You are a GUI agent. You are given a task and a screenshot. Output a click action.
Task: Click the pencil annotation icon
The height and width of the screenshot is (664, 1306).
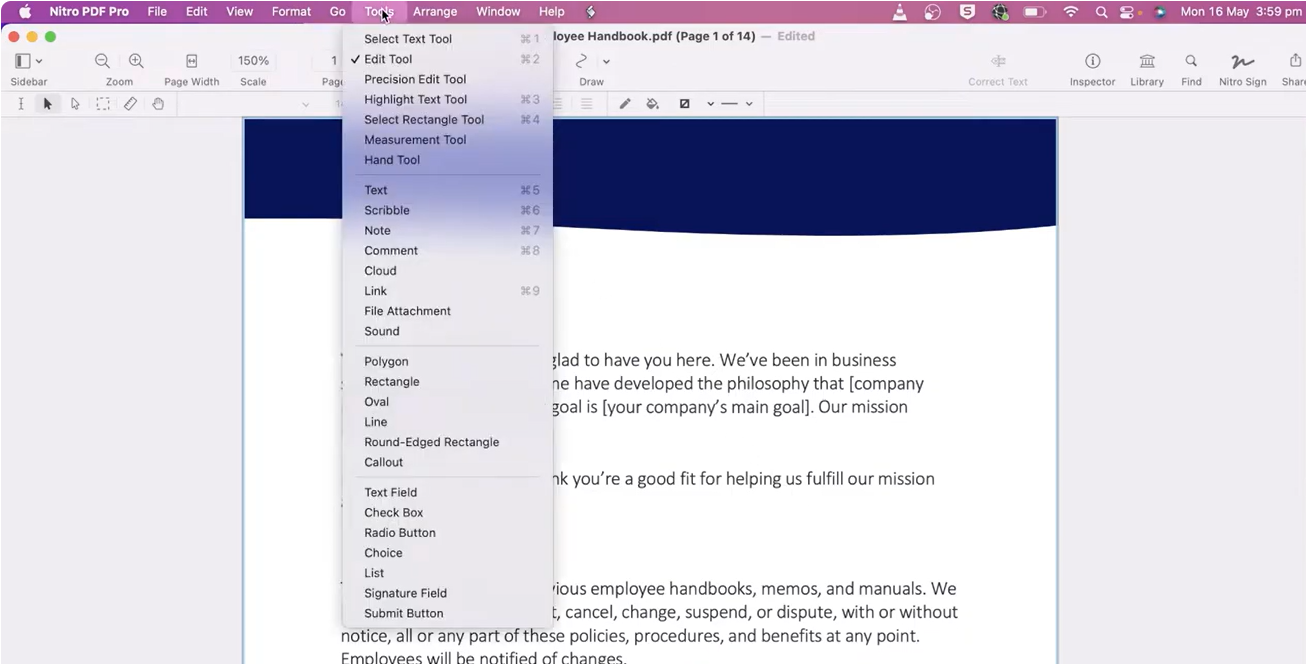click(625, 103)
